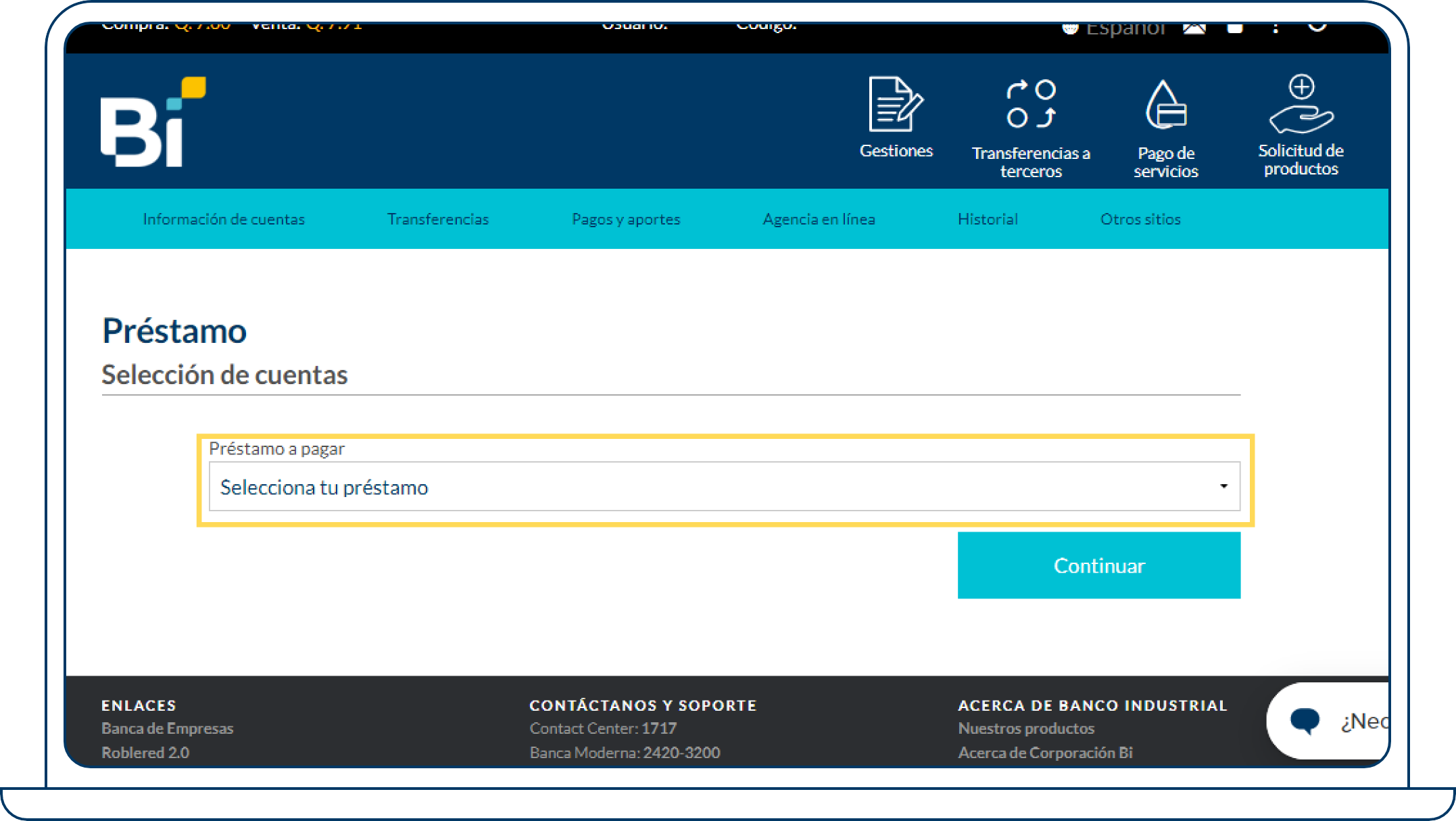The image size is (1456, 821).
Task: Open the Transferencias menu
Action: (x=437, y=219)
